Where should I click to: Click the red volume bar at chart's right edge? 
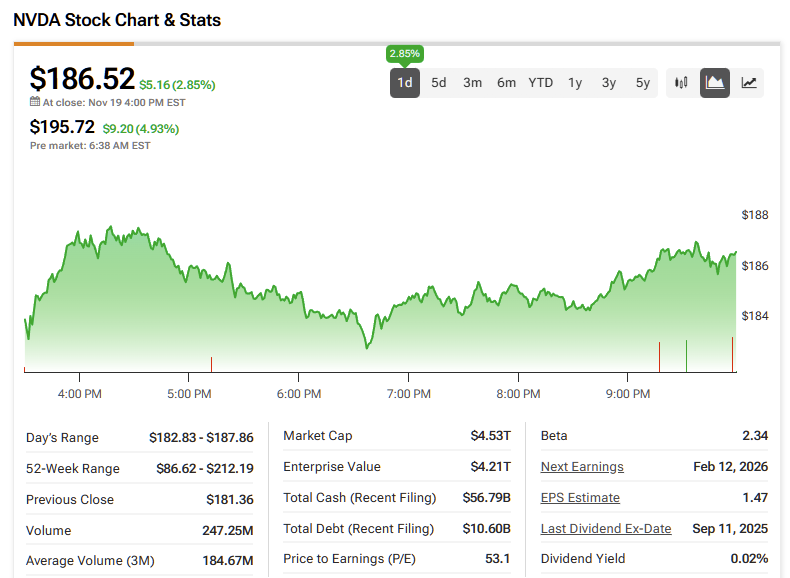point(733,355)
